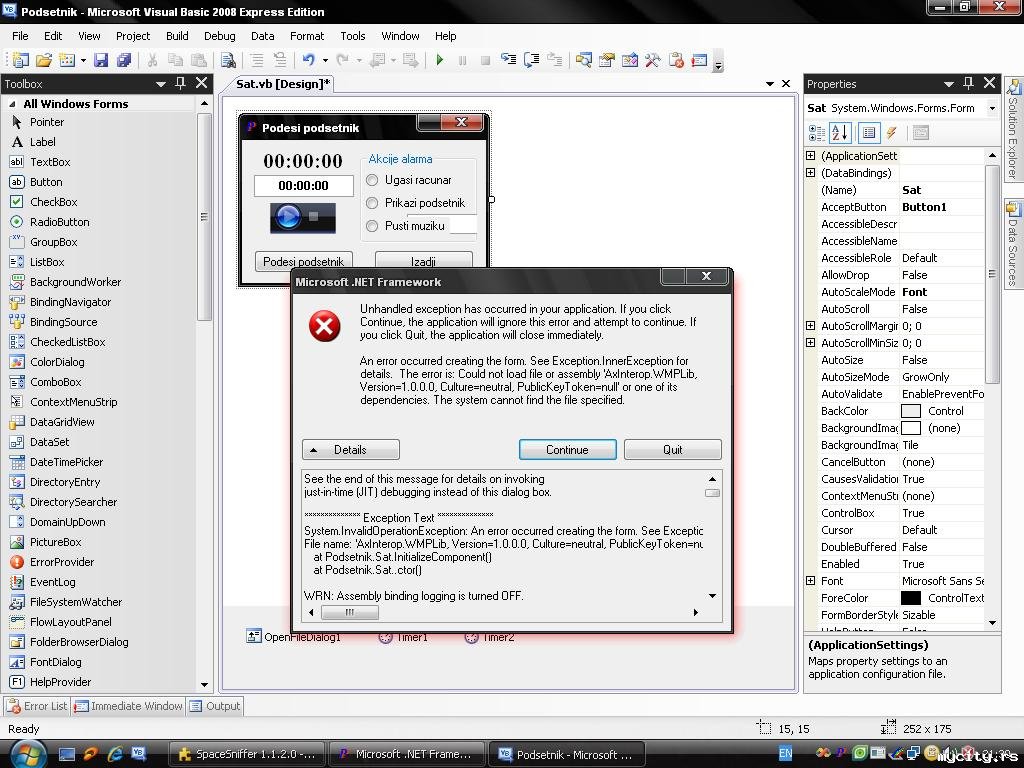Image resolution: width=1024 pixels, height=768 pixels.
Task: Click the Step Into toolbar icon
Action: pyautogui.click(x=508, y=60)
